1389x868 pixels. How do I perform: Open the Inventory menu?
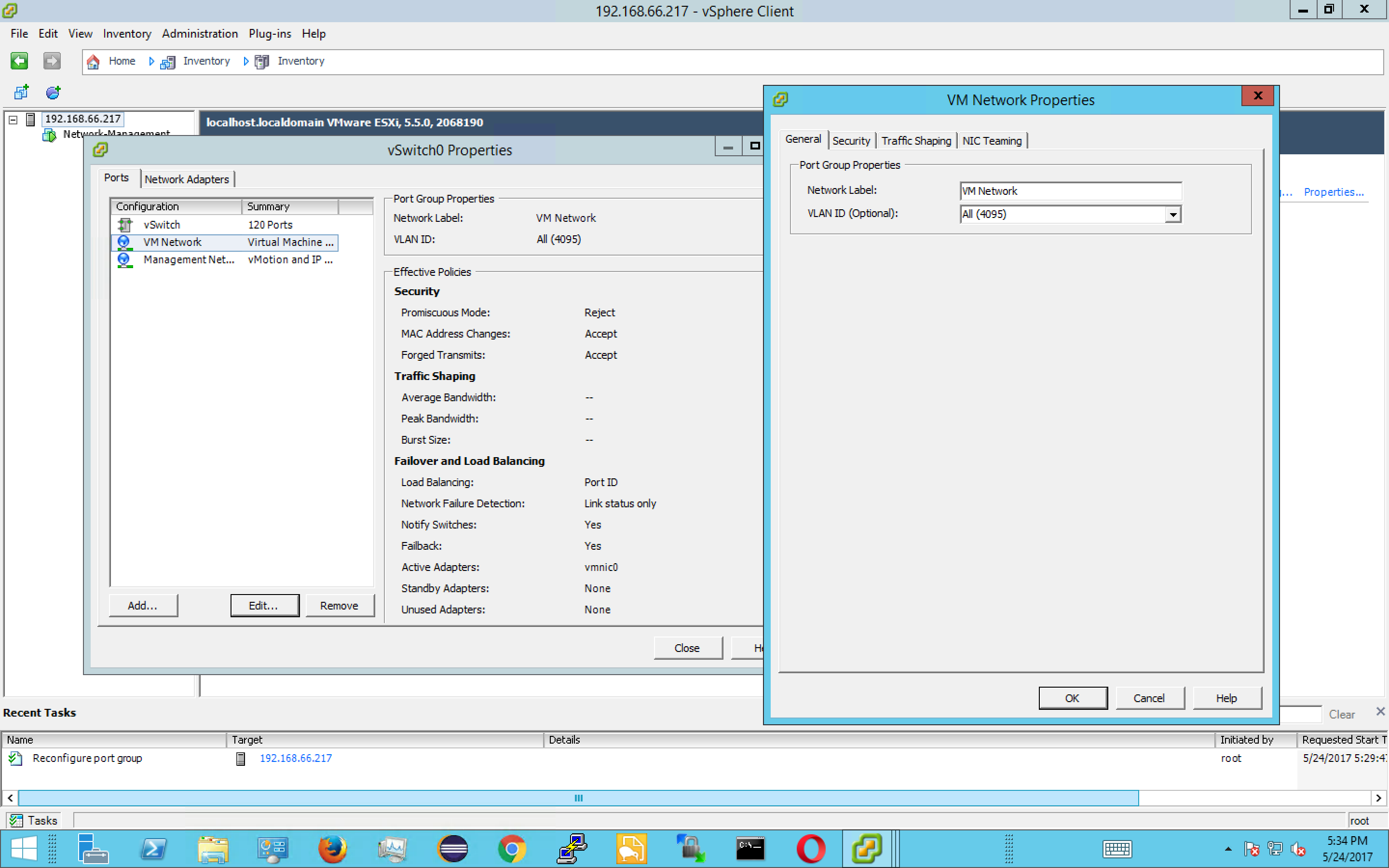click(127, 34)
